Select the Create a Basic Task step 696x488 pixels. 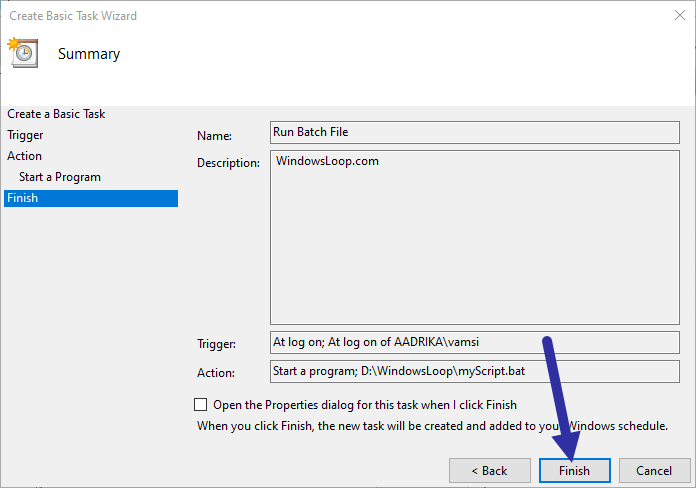click(56, 114)
